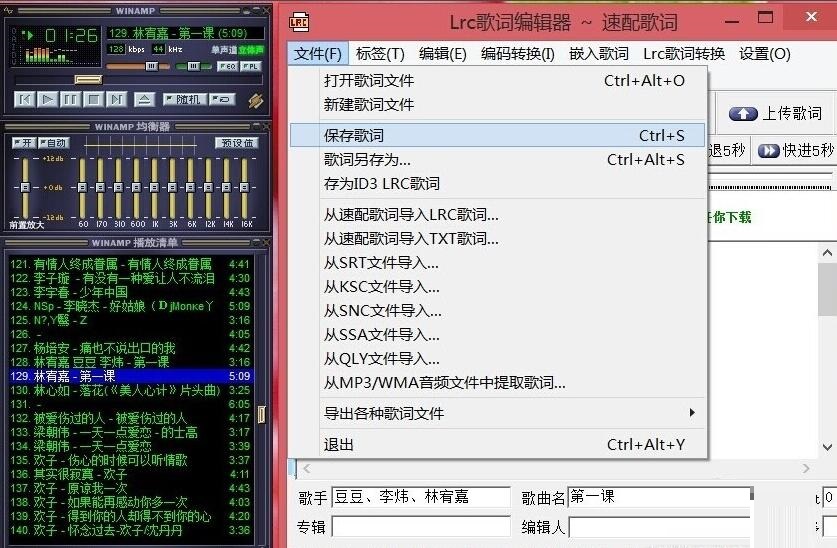The image size is (837, 548).
Task: Choose 保存歌词 menu entry
Action: pyautogui.click(x=498, y=136)
